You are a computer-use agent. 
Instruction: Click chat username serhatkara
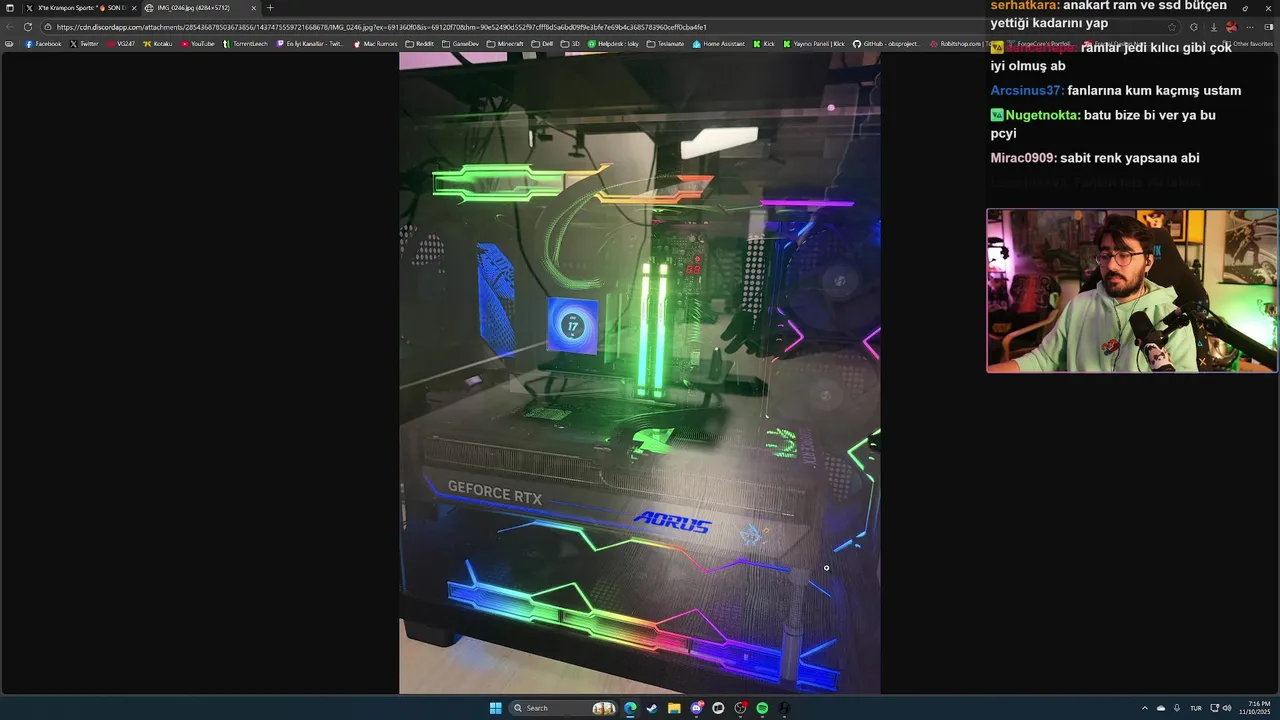(x=1025, y=6)
